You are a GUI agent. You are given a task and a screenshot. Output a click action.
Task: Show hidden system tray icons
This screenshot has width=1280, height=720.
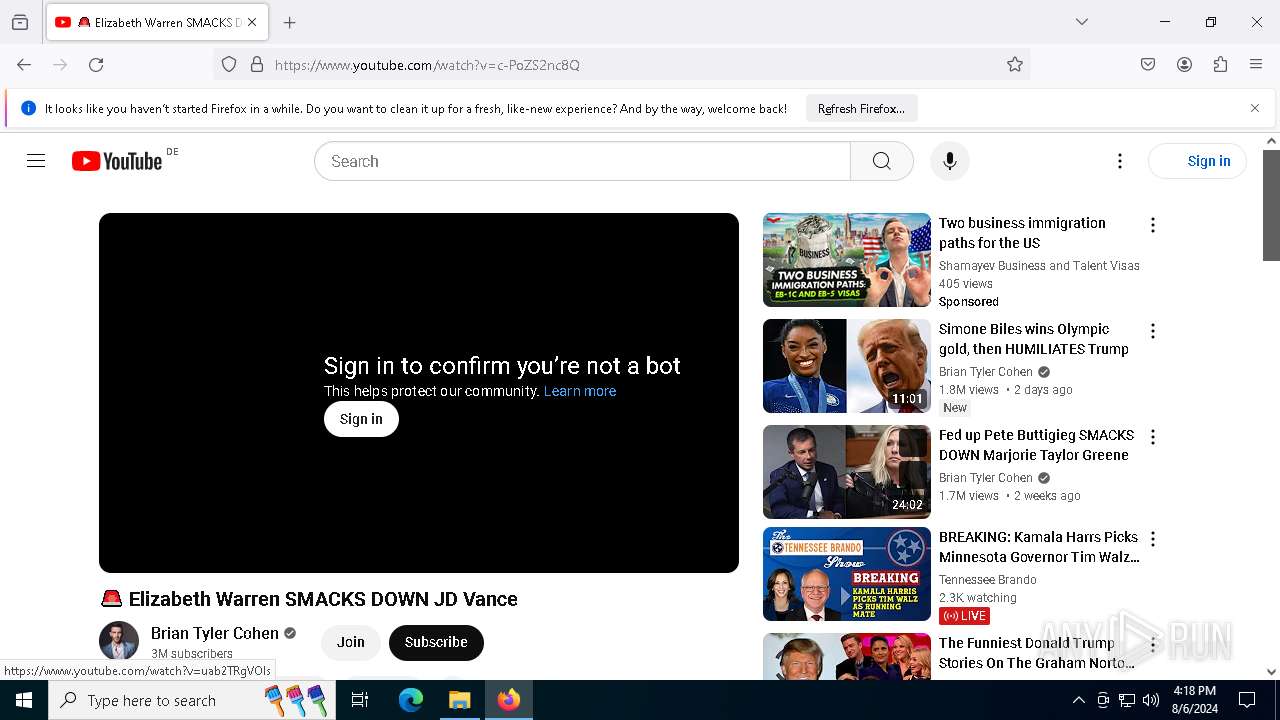coord(1078,700)
